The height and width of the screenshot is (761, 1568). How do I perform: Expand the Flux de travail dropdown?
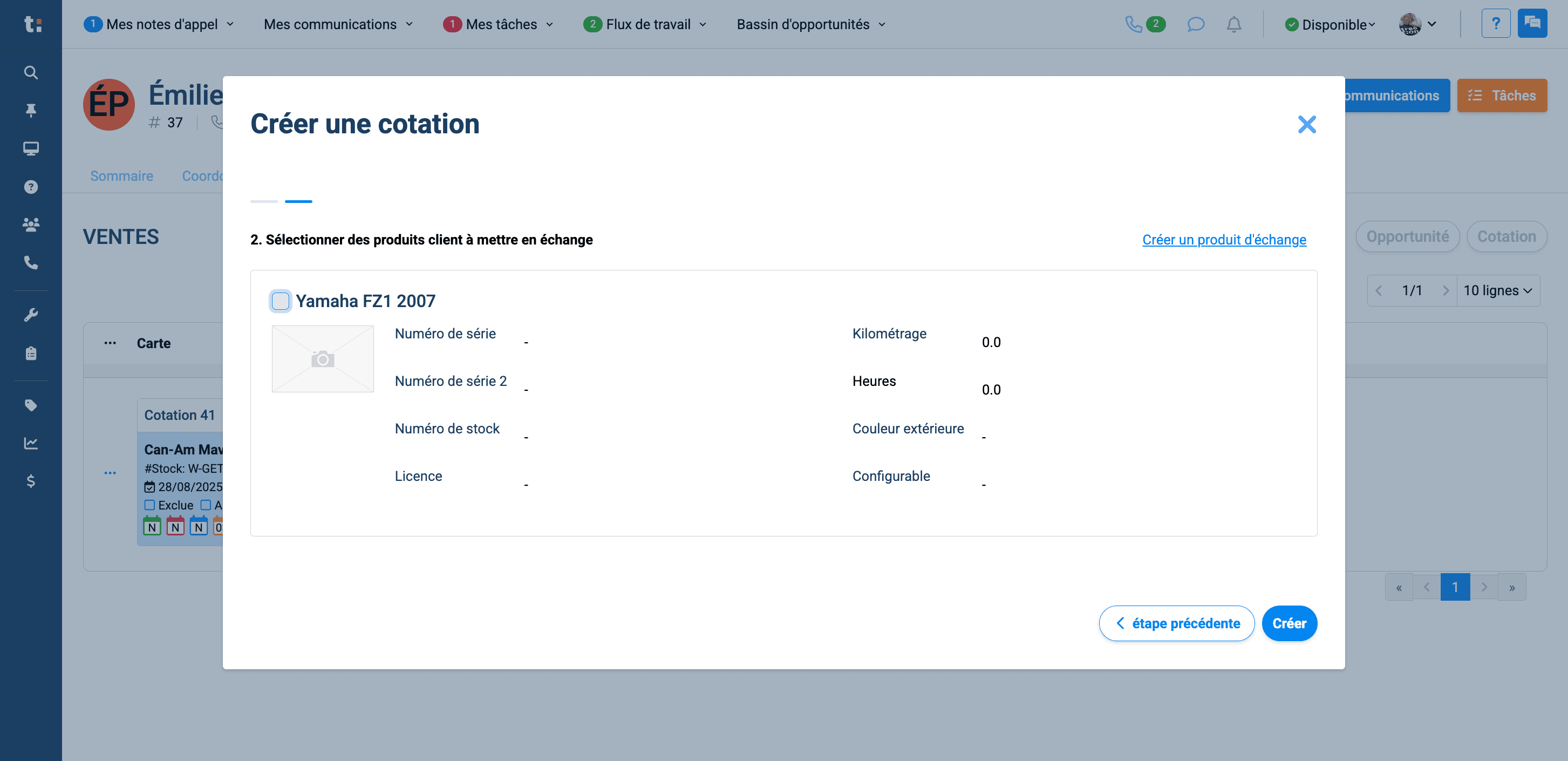[645, 24]
